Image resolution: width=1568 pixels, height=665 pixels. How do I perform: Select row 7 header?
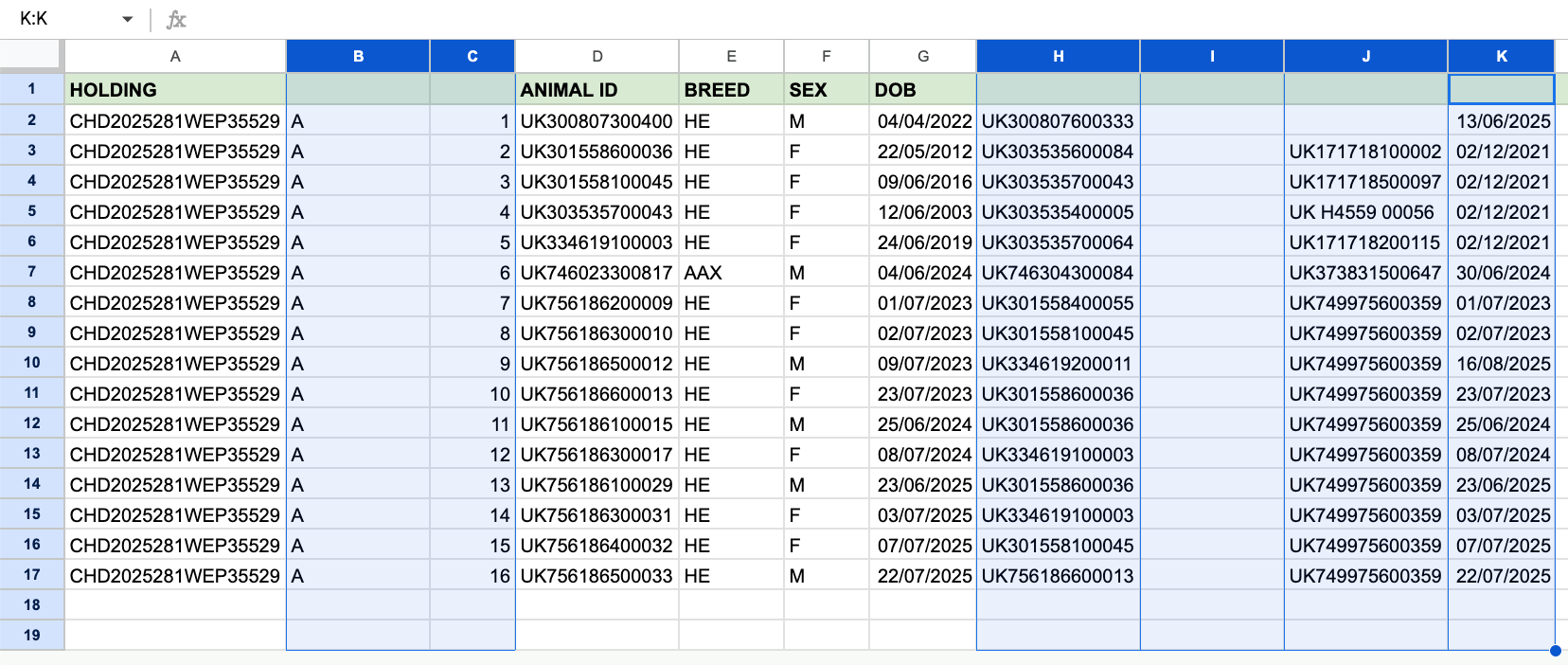click(31, 272)
